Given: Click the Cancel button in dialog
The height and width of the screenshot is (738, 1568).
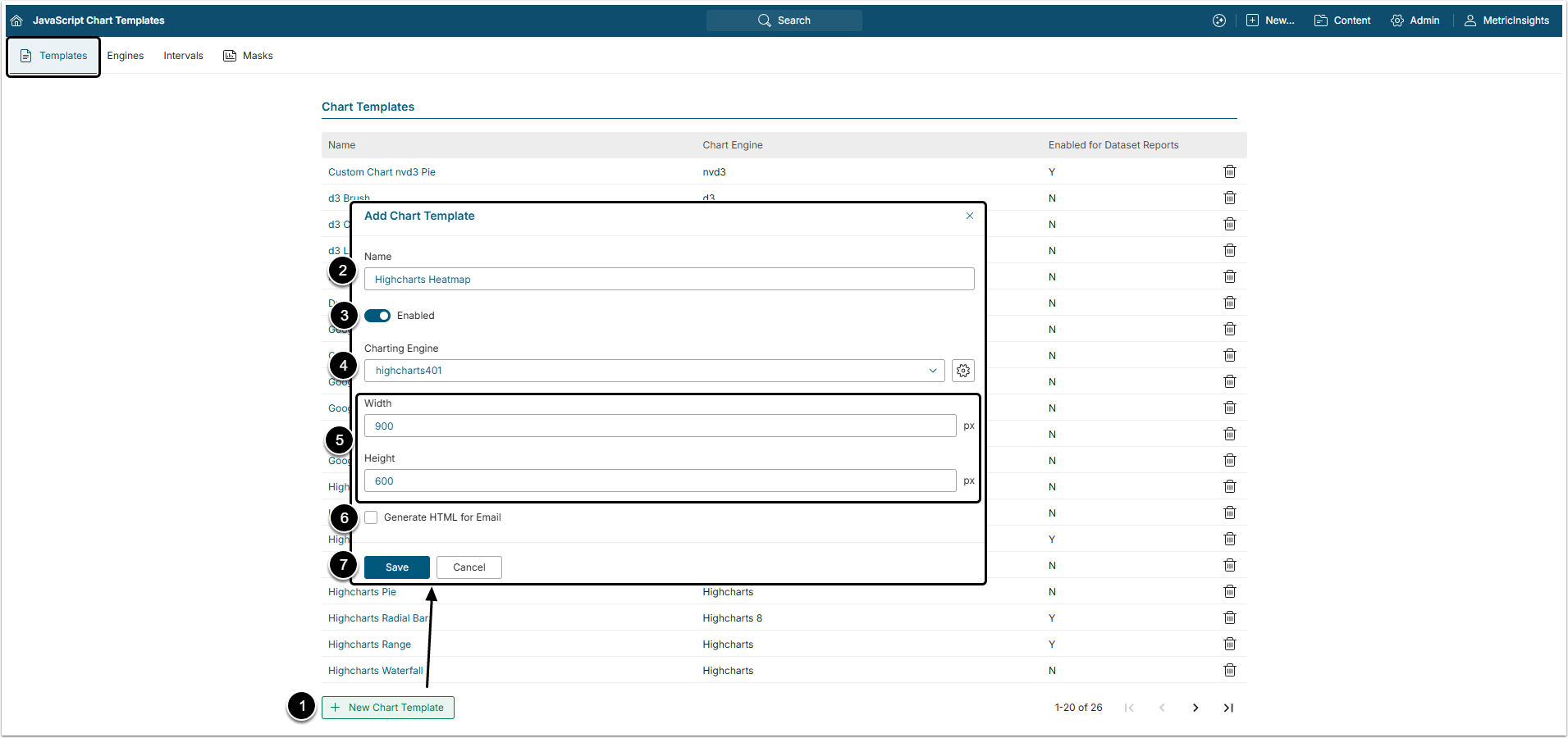Looking at the screenshot, I should [x=469, y=567].
